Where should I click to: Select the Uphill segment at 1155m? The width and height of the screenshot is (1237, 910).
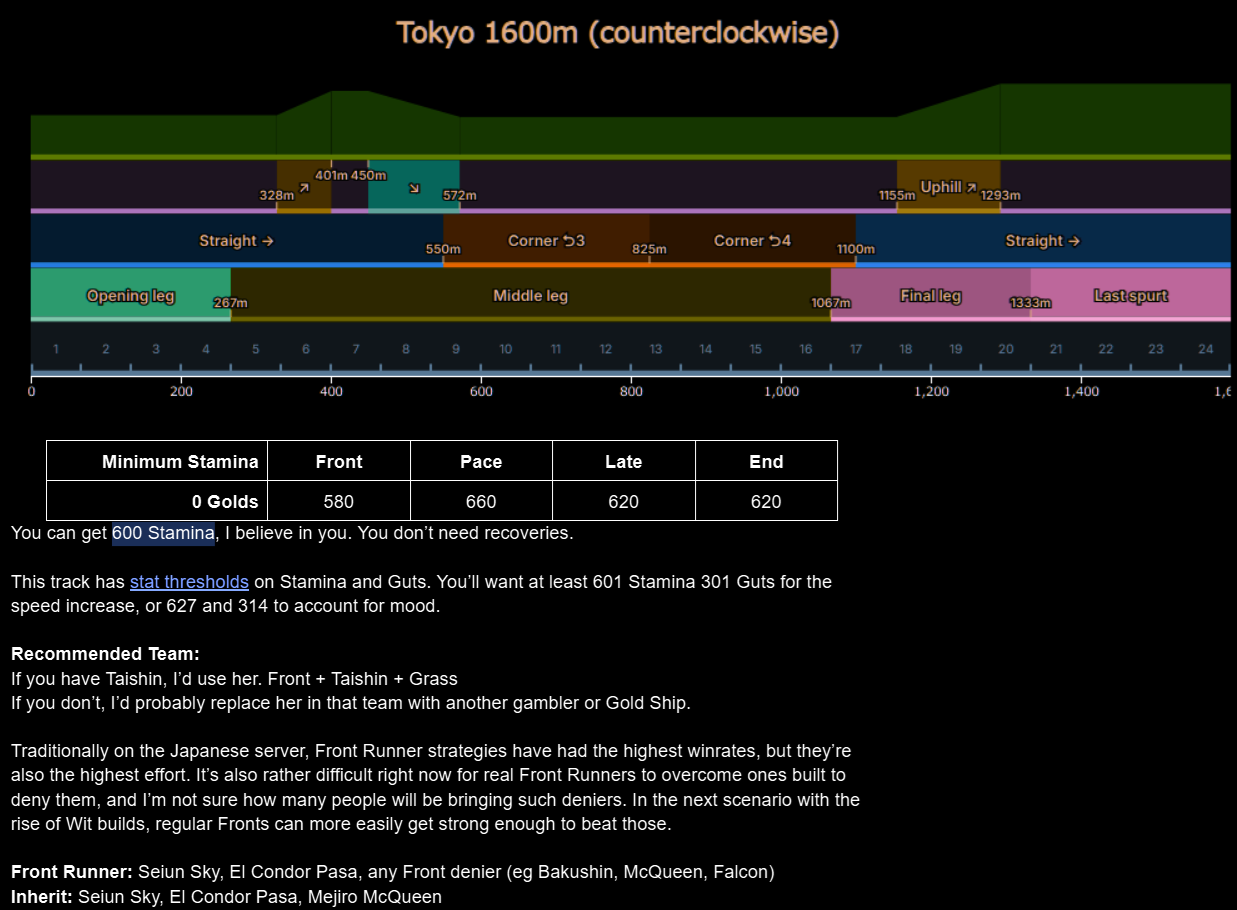pos(948,186)
